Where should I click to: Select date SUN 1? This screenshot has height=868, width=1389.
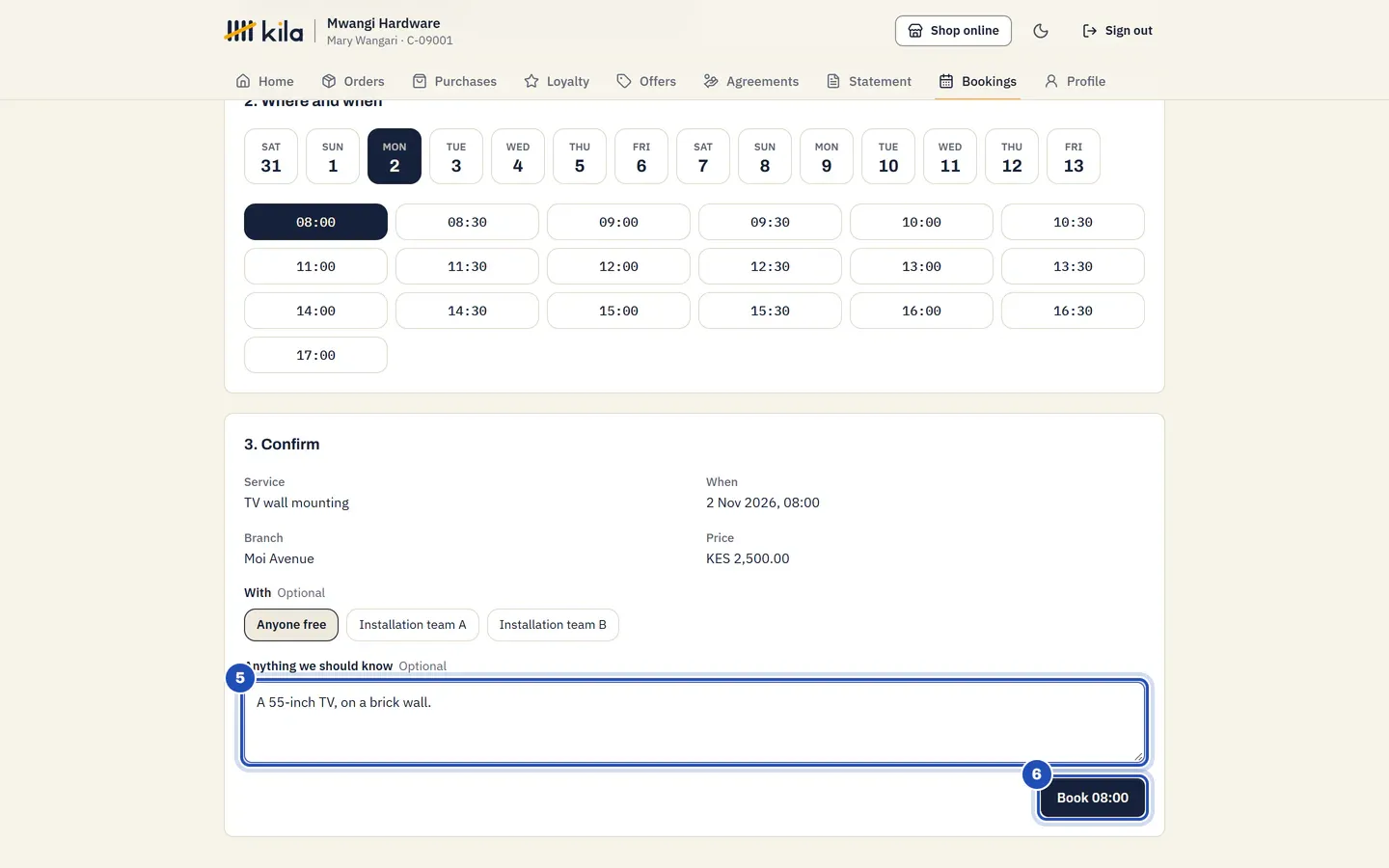coord(333,156)
